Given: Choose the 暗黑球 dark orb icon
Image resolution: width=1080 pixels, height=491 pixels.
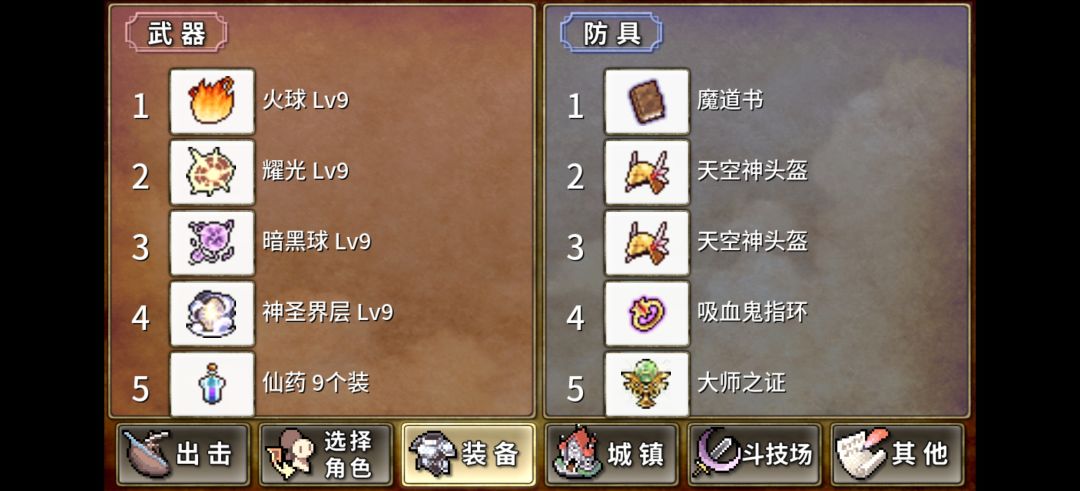Looking at the screenshot, I should [212, 242].
